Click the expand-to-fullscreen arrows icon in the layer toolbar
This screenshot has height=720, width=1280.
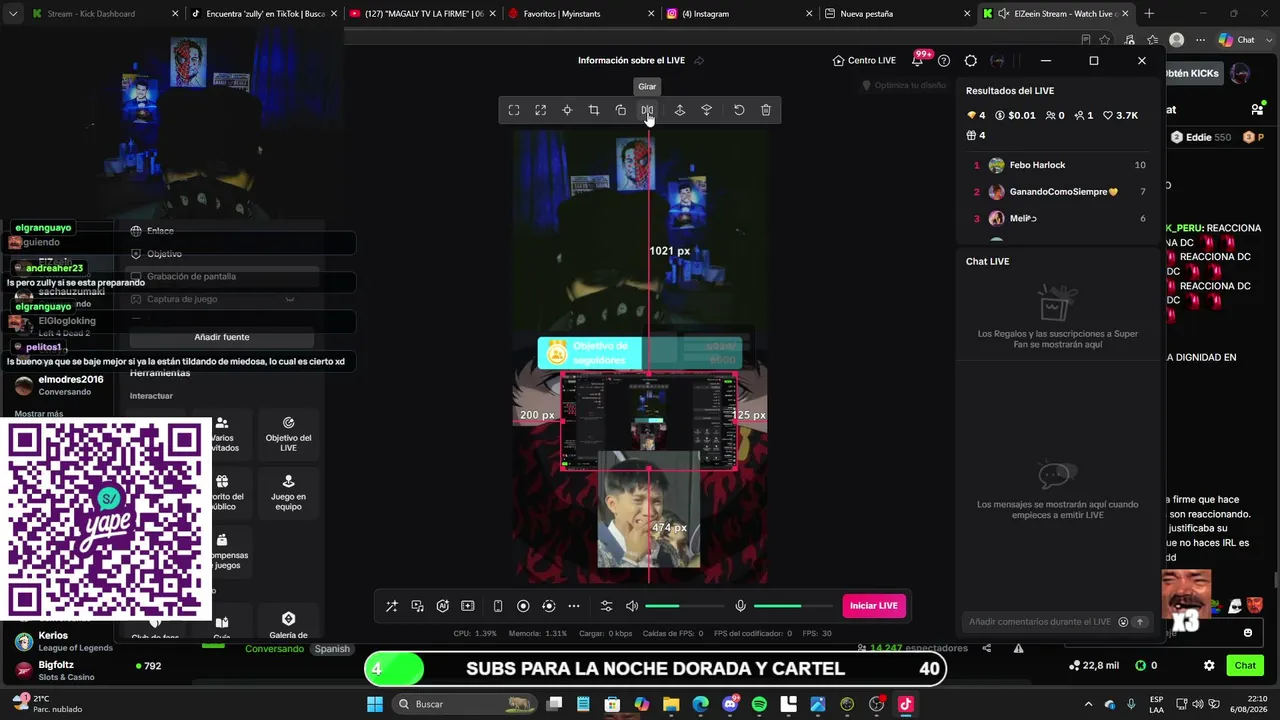[541, 110]
